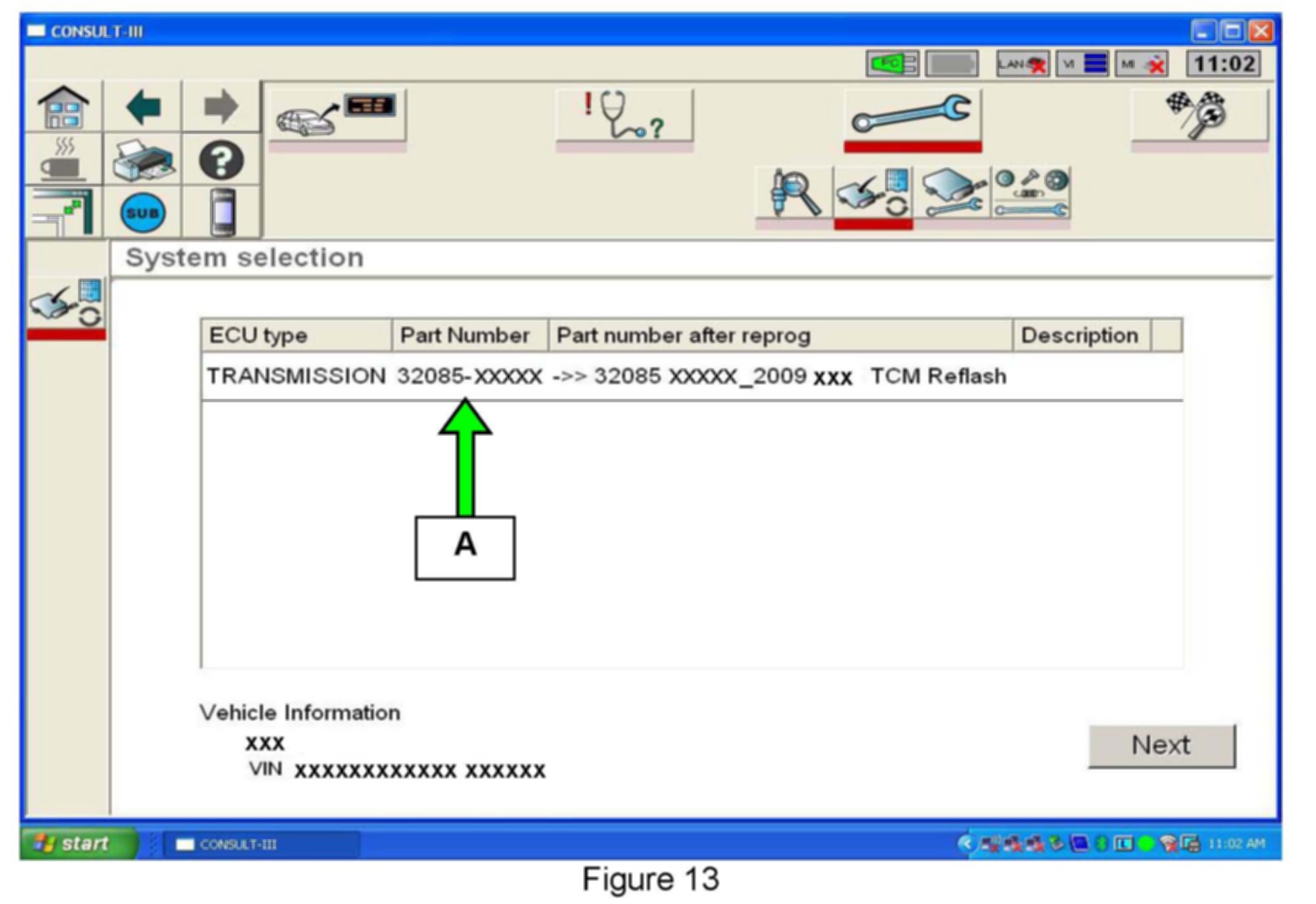Print the screen with the printer icon

143,159
